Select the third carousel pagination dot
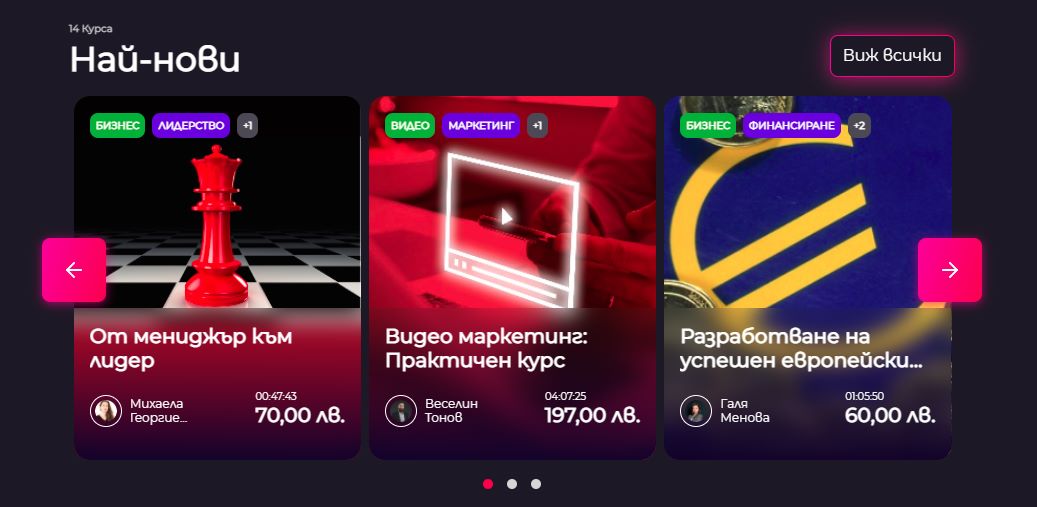Image resolution: width=1037 pixels, height=507 pixels. pyautogui.click(x=536, y=484)
